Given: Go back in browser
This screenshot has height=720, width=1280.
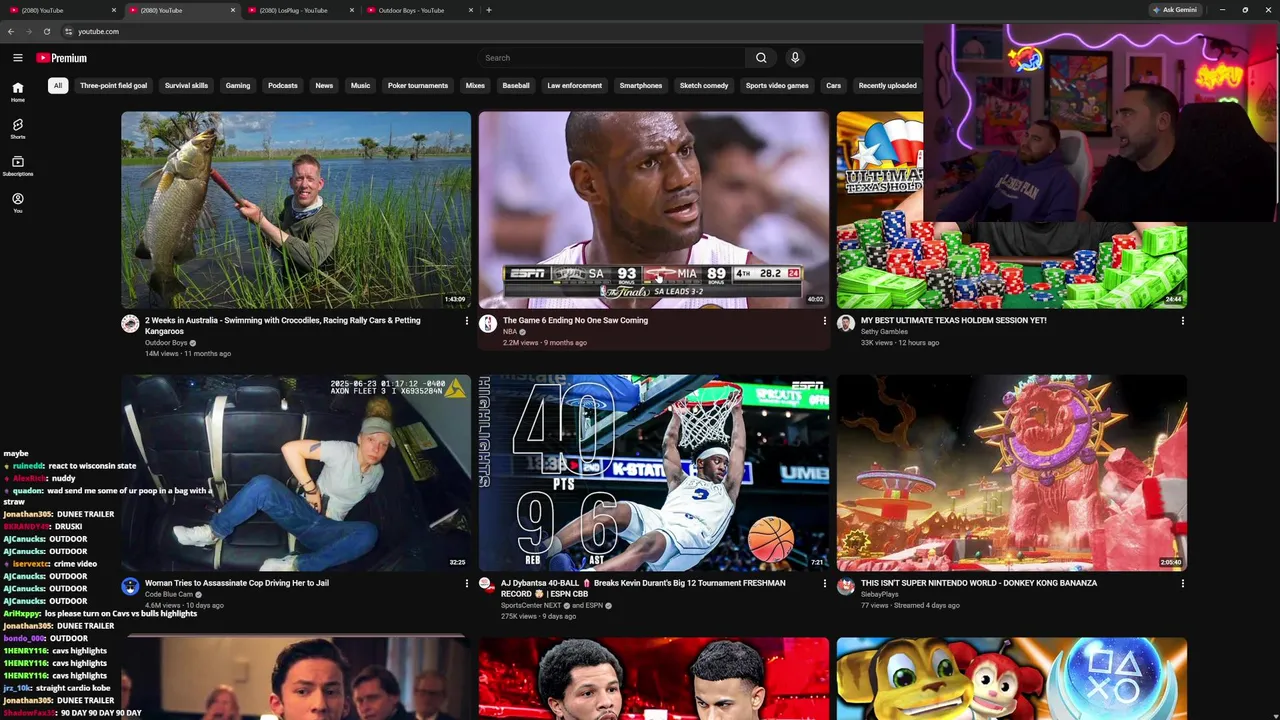Looking at the screenshot, I should click(x=11, y=31).
